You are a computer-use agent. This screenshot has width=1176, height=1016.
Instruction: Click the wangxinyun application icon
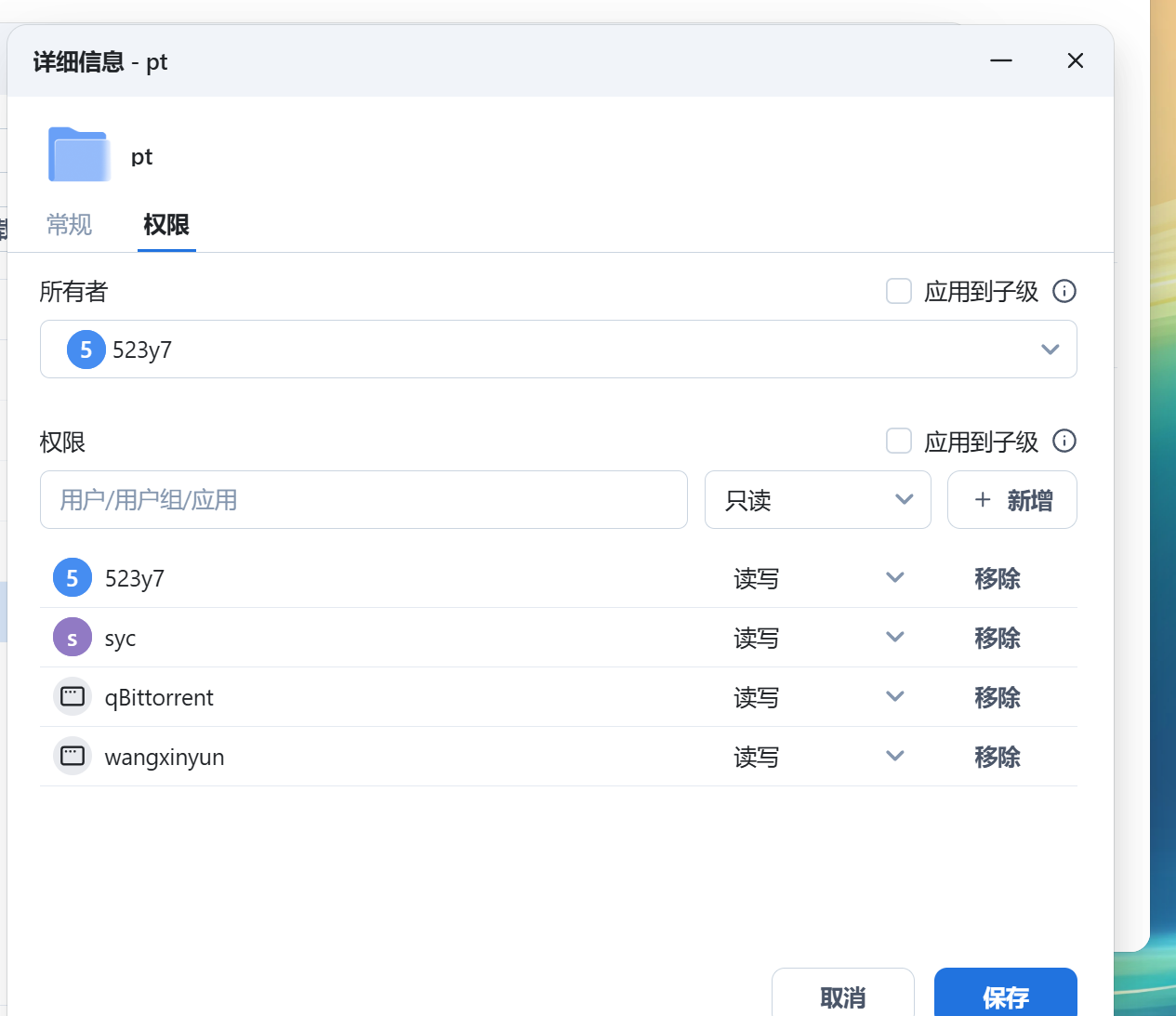click(73, 757)
